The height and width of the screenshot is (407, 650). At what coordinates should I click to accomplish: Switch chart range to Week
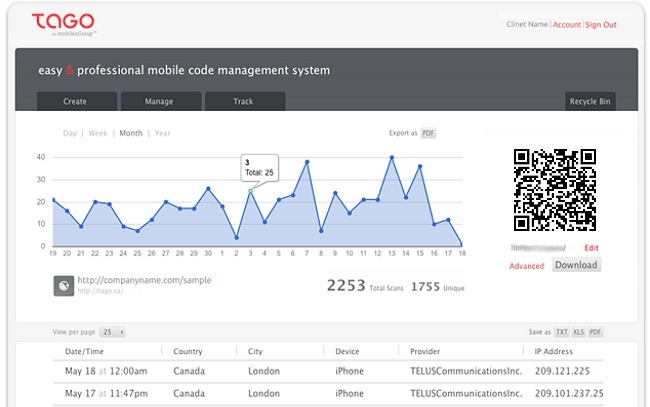point(98,133)
